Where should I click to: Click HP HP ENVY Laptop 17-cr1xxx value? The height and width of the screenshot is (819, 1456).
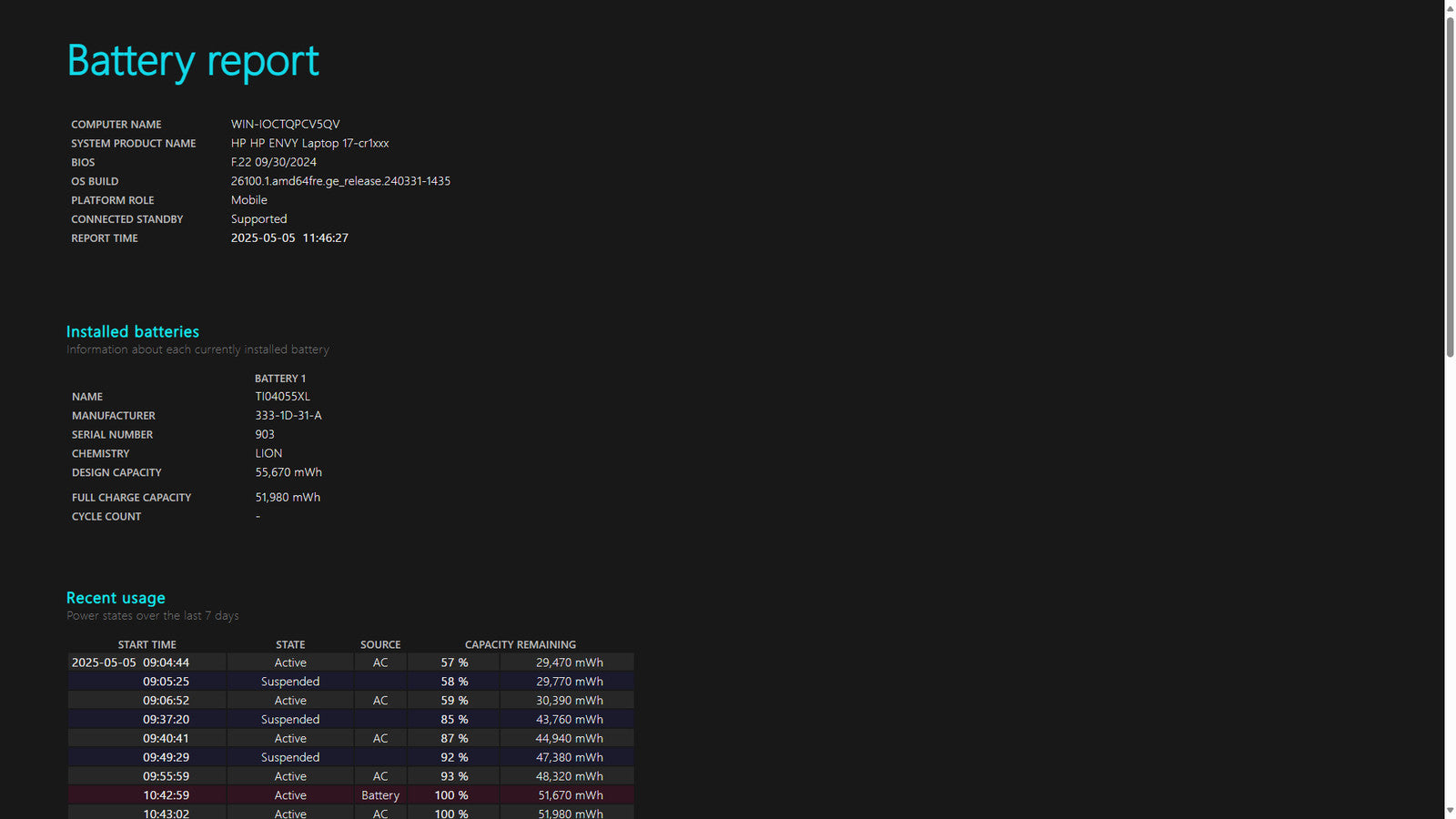pos(309,143)
